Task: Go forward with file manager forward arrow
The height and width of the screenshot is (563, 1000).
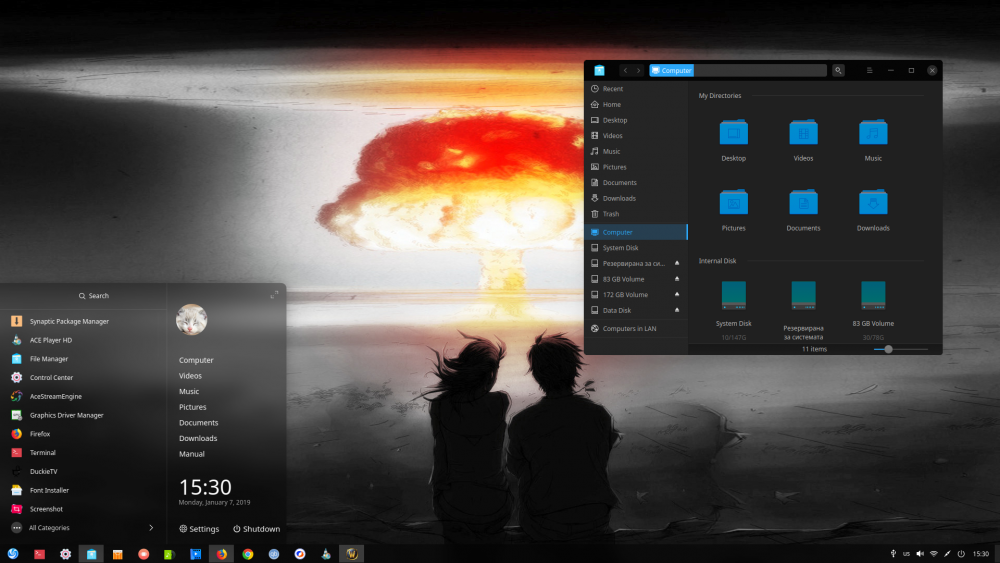Action: pos(638,70)
